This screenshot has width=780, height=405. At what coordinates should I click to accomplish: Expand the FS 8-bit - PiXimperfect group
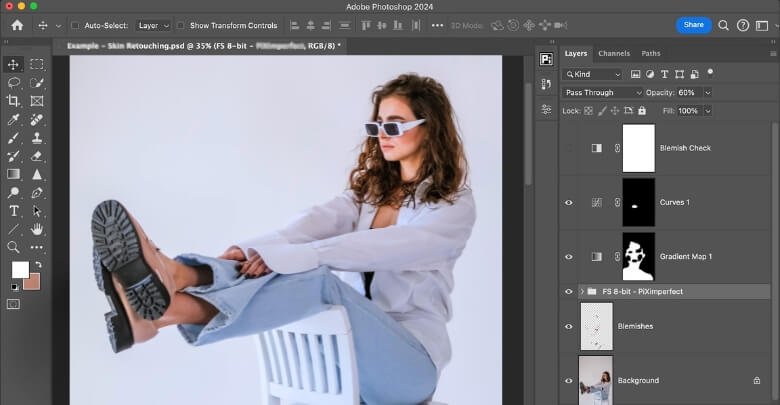582,292
